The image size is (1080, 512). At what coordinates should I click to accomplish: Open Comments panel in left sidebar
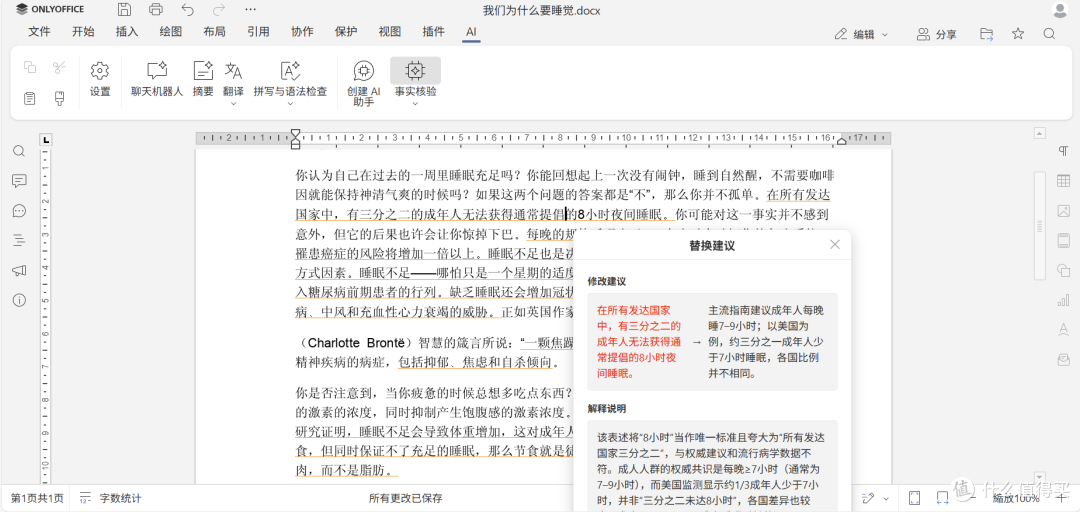click(19, 181)
